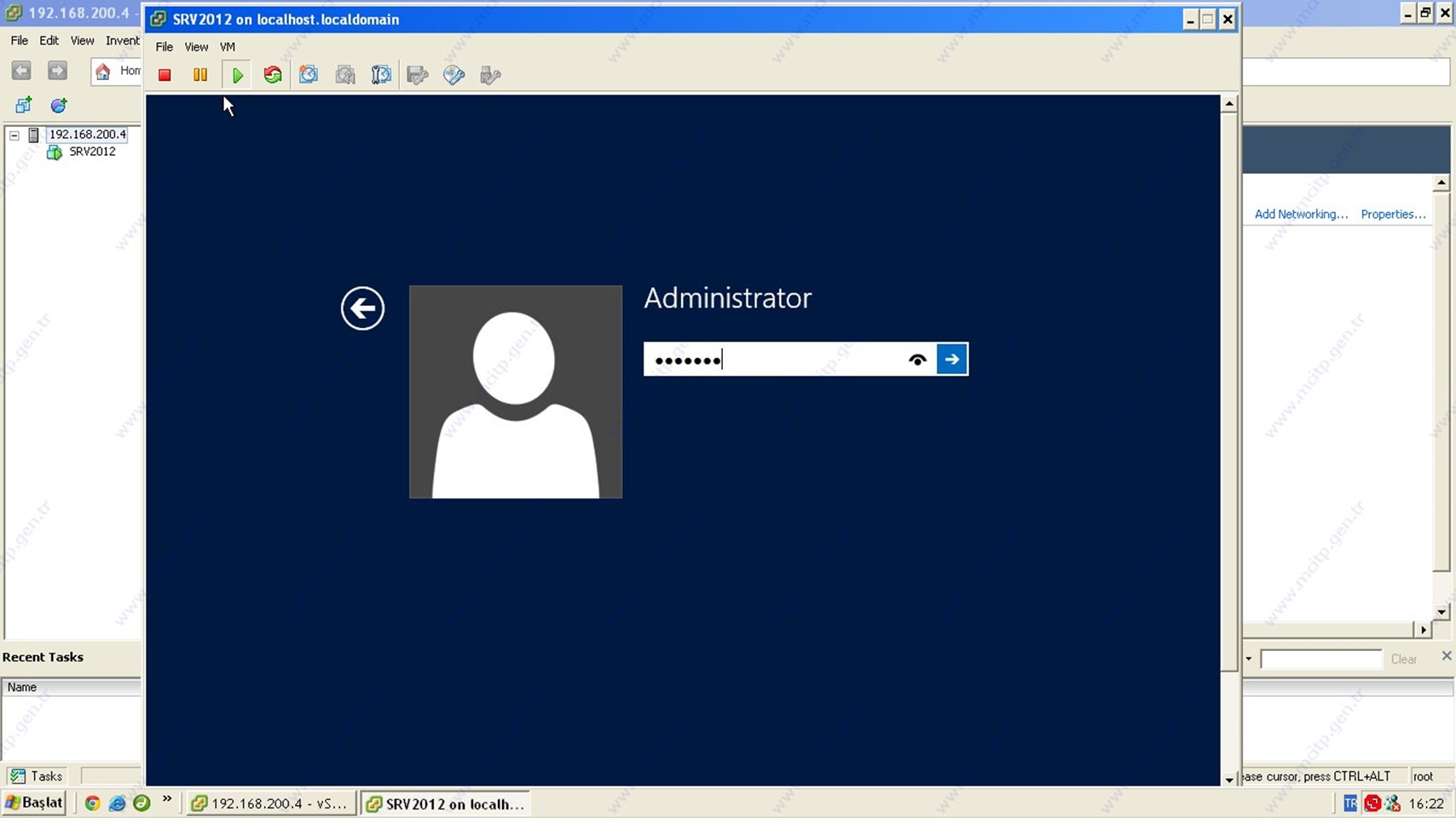The width and height of the screenshot is (1456, 818).
Task: Click the vSphere navigation back arrow
Action: click(21, 71)
